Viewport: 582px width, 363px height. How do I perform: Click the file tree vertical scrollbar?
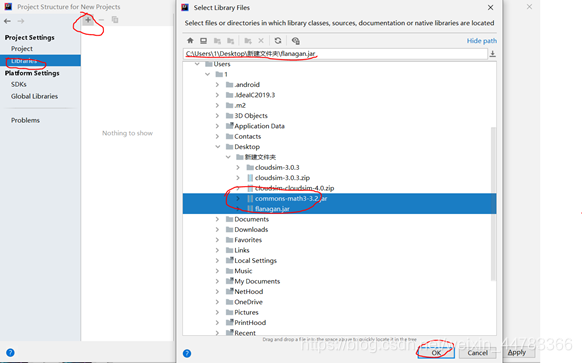[493, 204]
